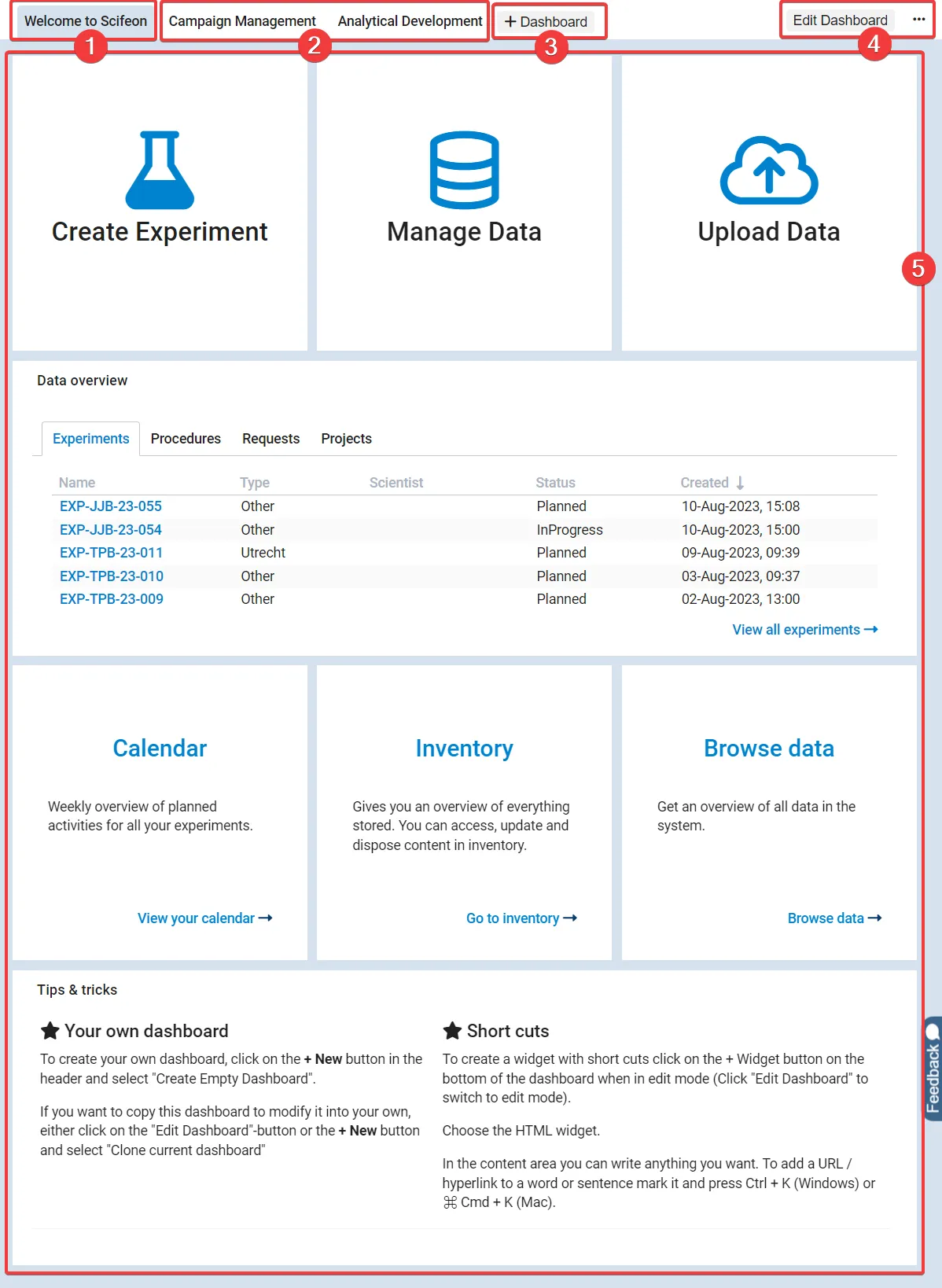Click the Manage Data database icon
942x1288 pixels.
(x=464, y=171)
